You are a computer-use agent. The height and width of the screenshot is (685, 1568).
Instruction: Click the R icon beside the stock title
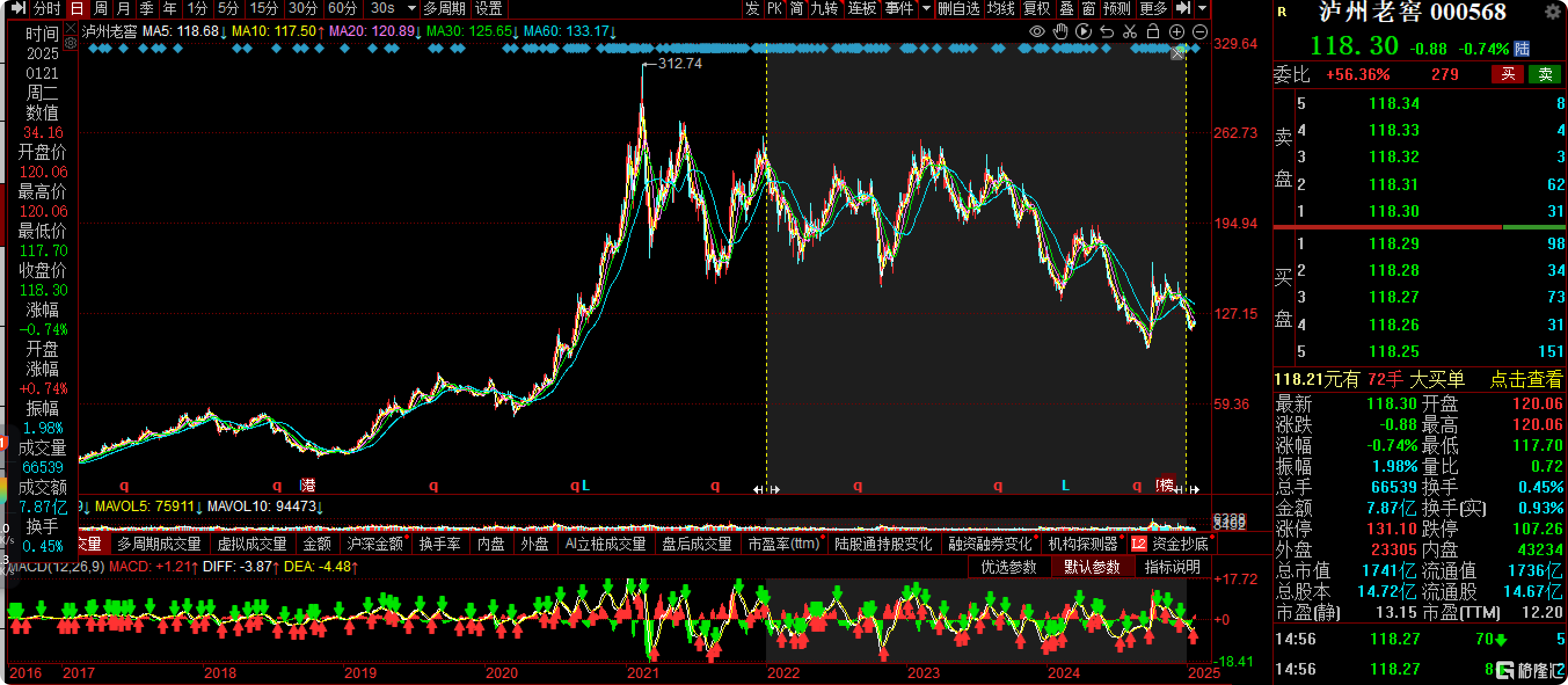tap(1282, 12)
